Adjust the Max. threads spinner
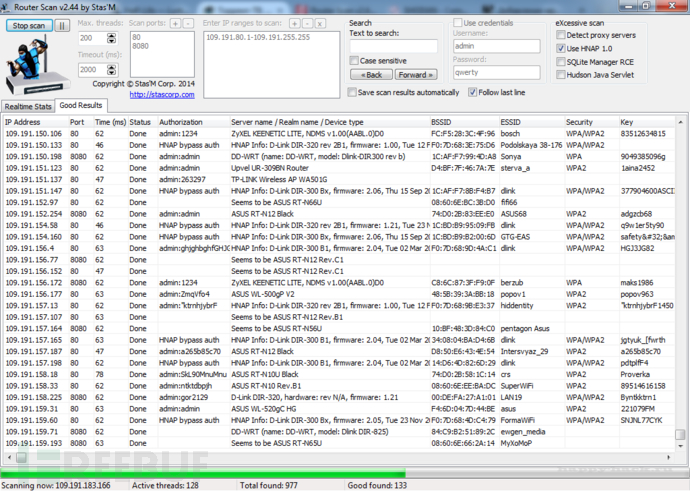 pyautogui.click(x=112, y=38)
